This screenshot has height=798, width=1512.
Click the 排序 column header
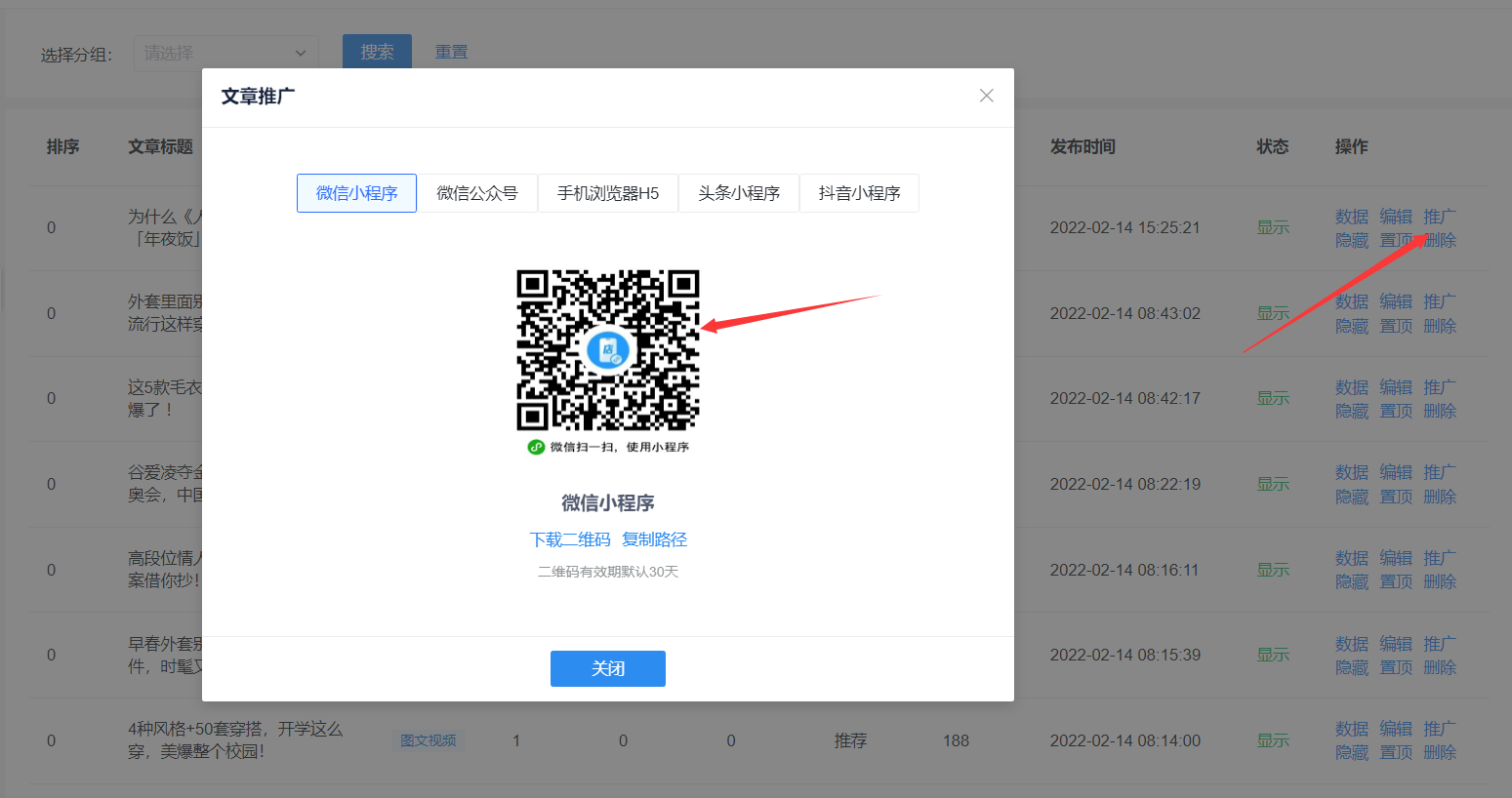pyautogui.click(x=62, y=146)
